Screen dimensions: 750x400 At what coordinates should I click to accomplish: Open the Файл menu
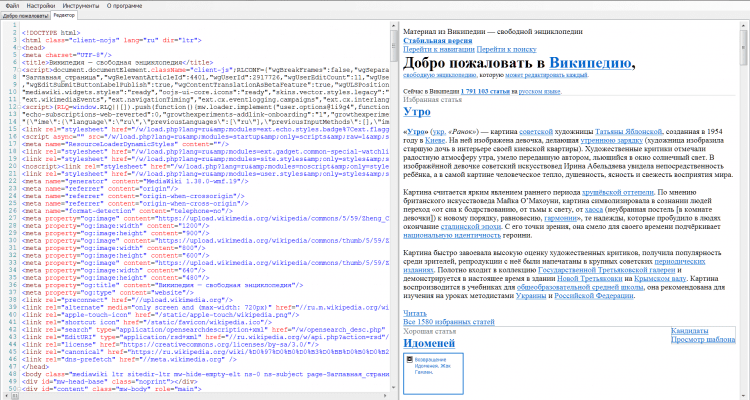[12, 6]
